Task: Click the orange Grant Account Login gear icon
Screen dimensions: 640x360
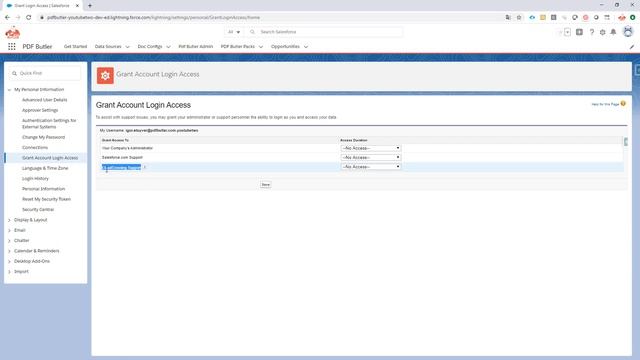Action: [105, 76]
